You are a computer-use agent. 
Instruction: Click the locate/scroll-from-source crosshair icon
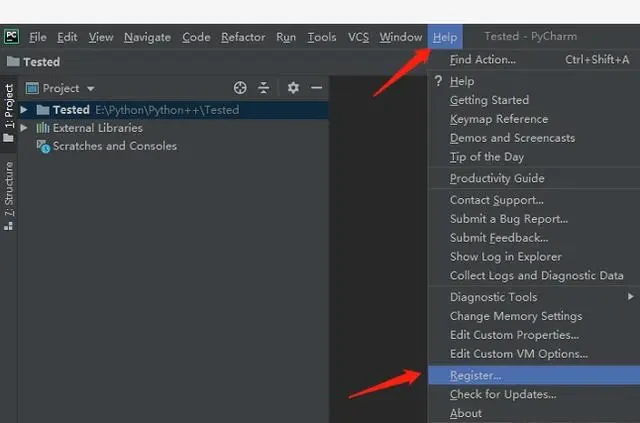240,88
